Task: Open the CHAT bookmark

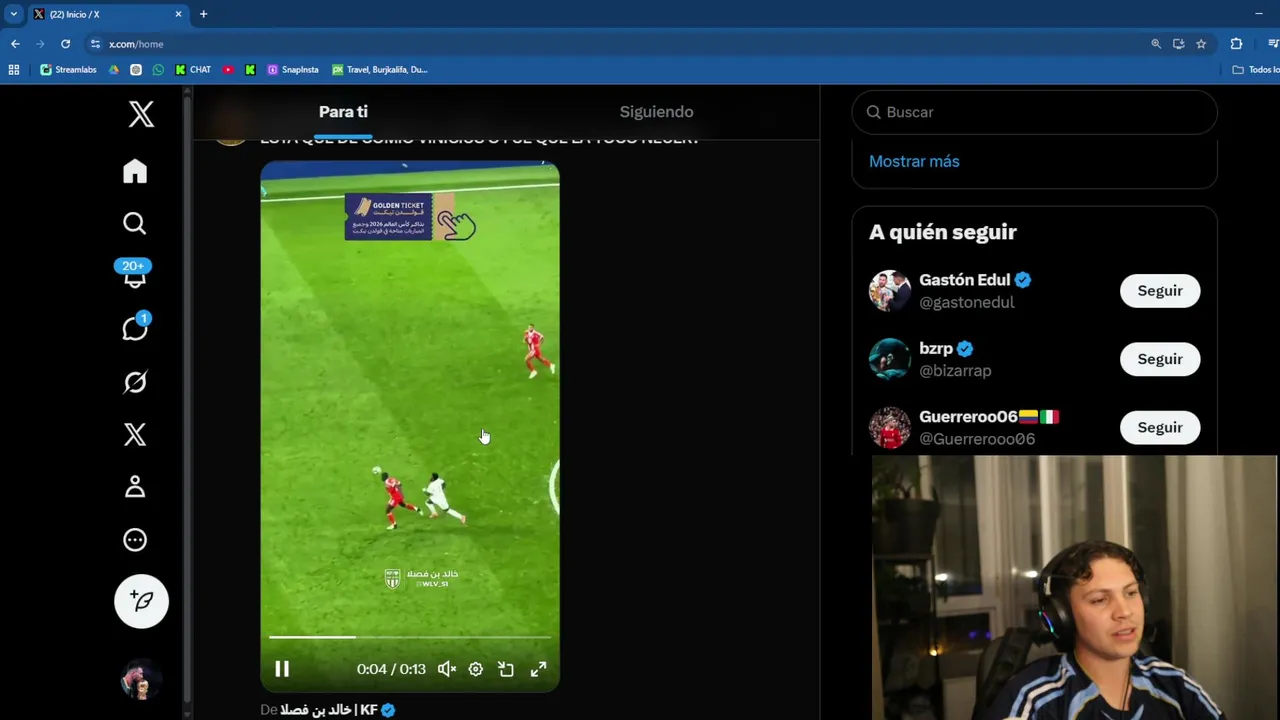Action: coord(193,70)
